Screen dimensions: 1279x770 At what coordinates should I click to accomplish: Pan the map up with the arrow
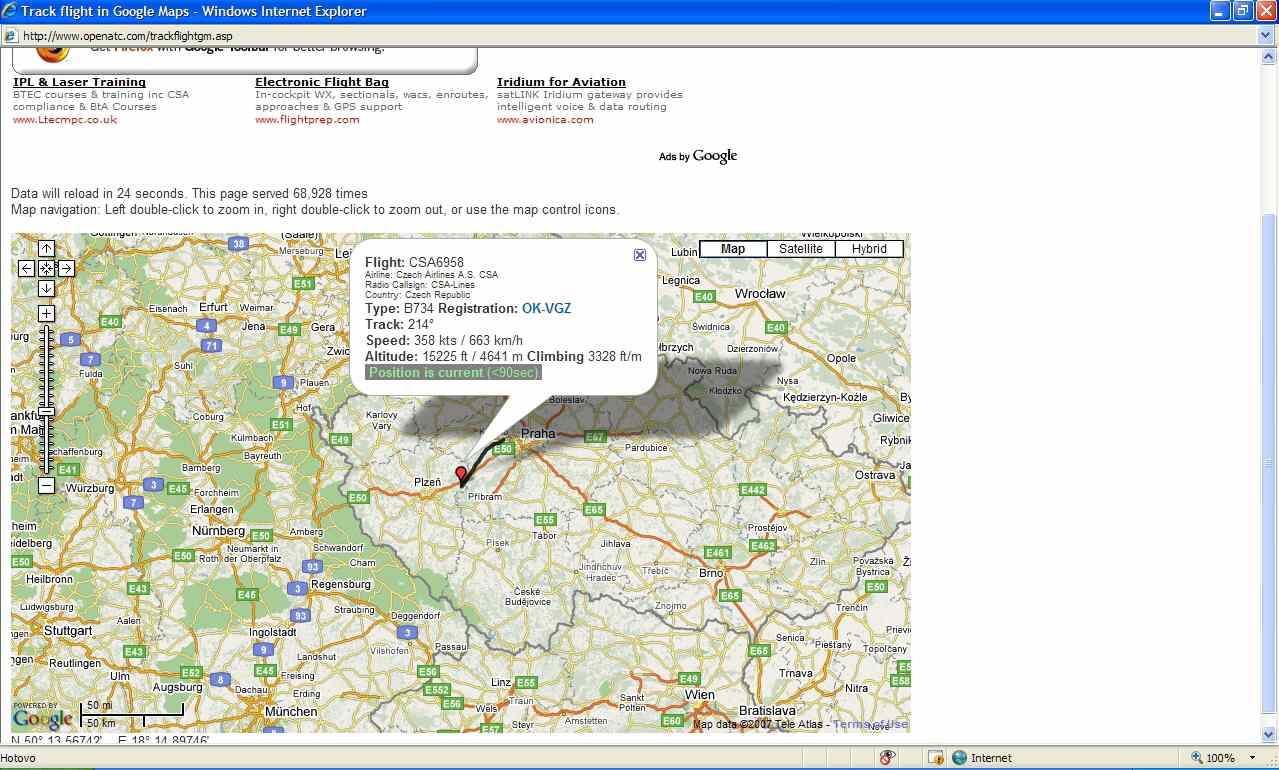coord(46,249)
